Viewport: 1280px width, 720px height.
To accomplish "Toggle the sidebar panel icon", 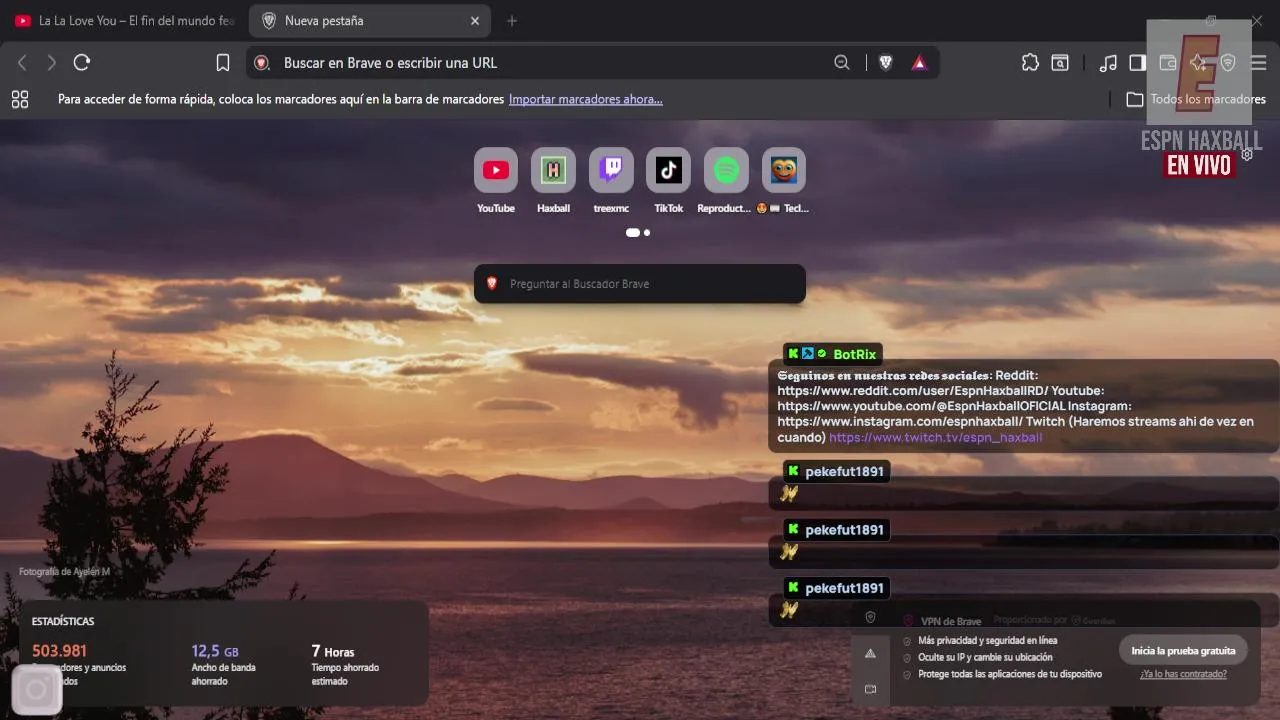I will click(1137, 63).
